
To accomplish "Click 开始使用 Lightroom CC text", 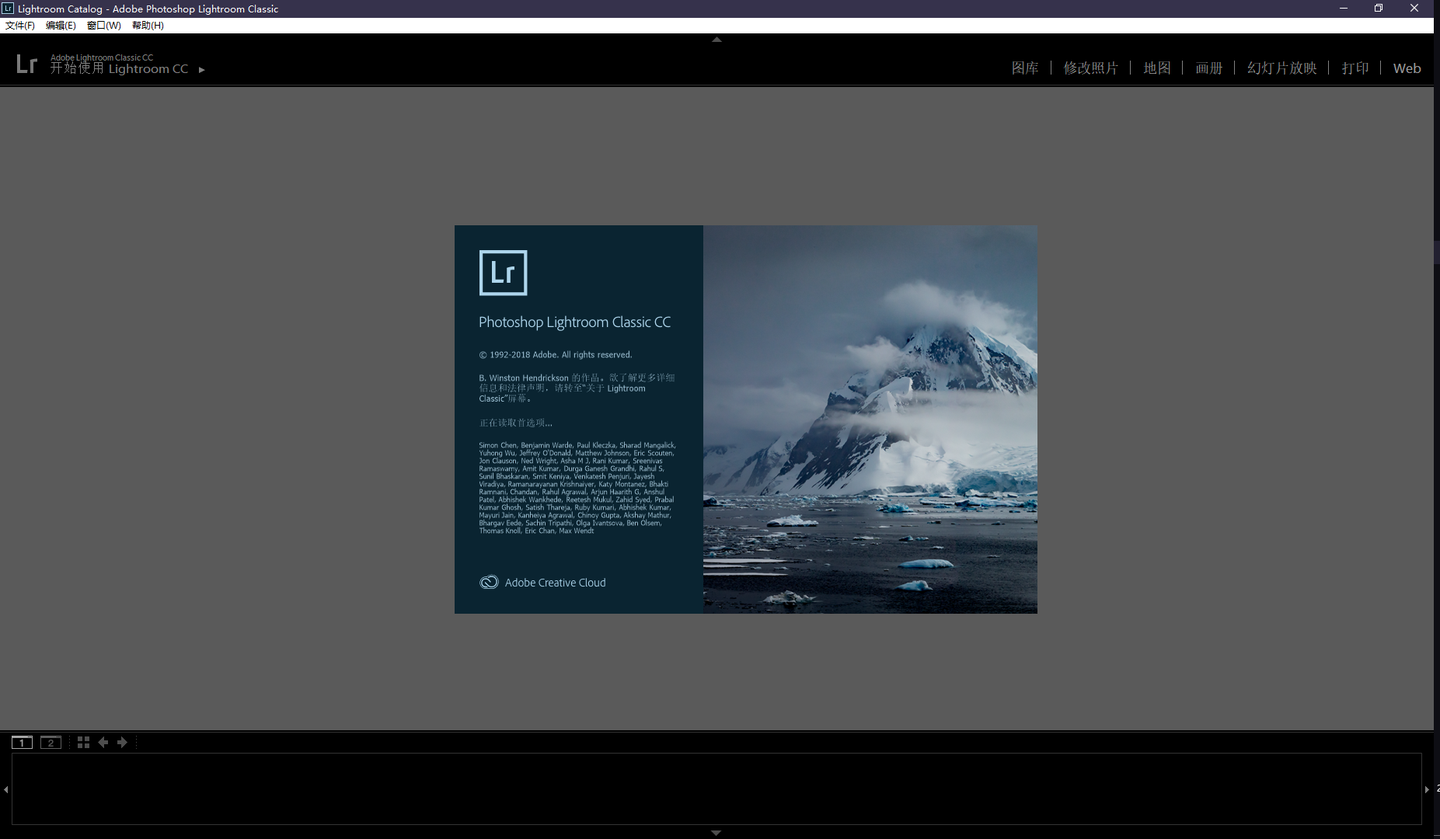I will coord(119,69).
